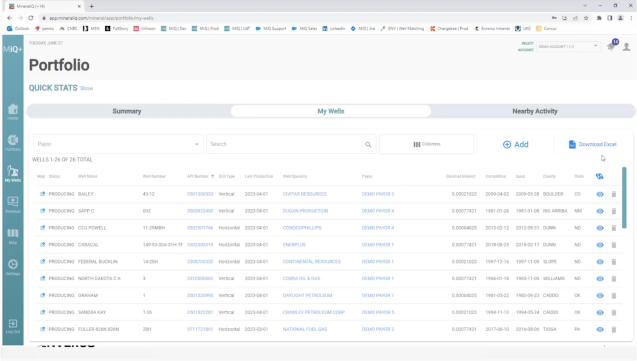
Task: Open the Outlook bookmark
Action: [x=18, y=28]
